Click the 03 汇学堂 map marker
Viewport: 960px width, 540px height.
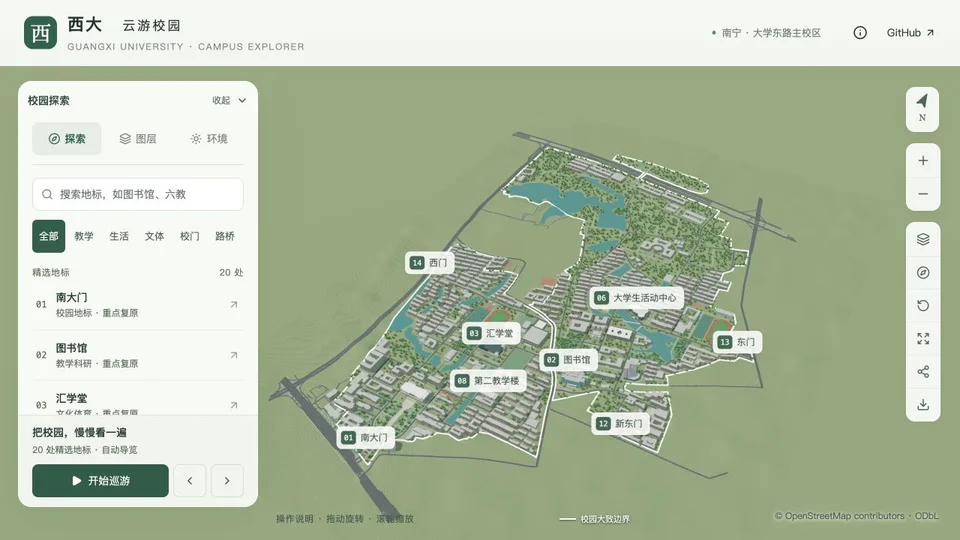click(491, 333)
